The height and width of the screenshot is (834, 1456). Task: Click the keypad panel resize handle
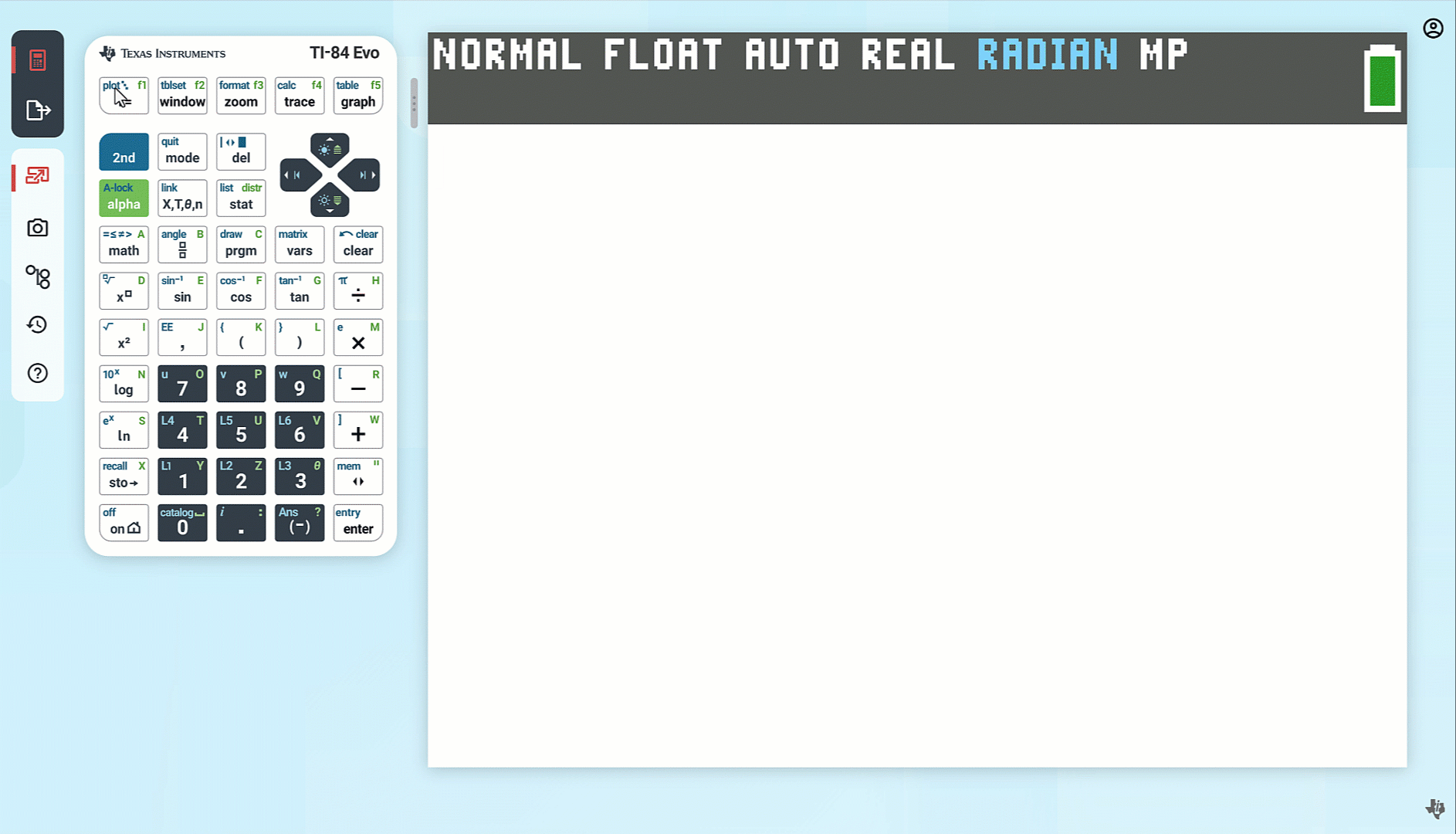(414, 103)
